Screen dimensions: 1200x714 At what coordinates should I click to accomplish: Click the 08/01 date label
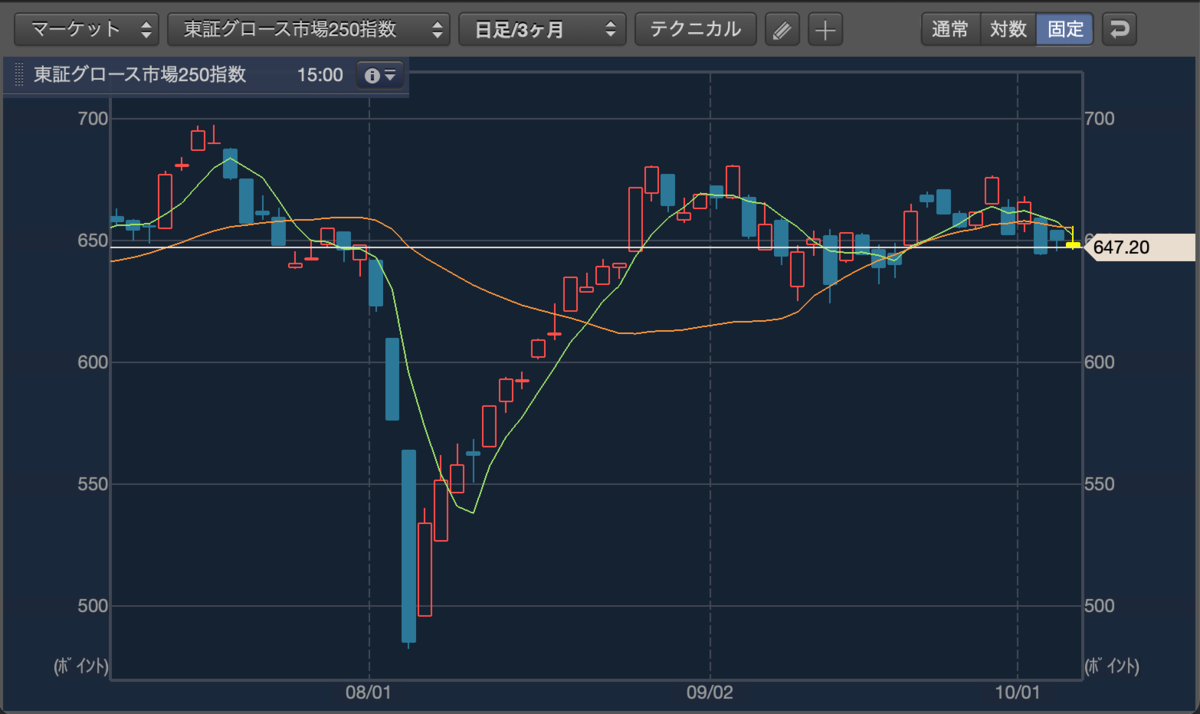369,691
